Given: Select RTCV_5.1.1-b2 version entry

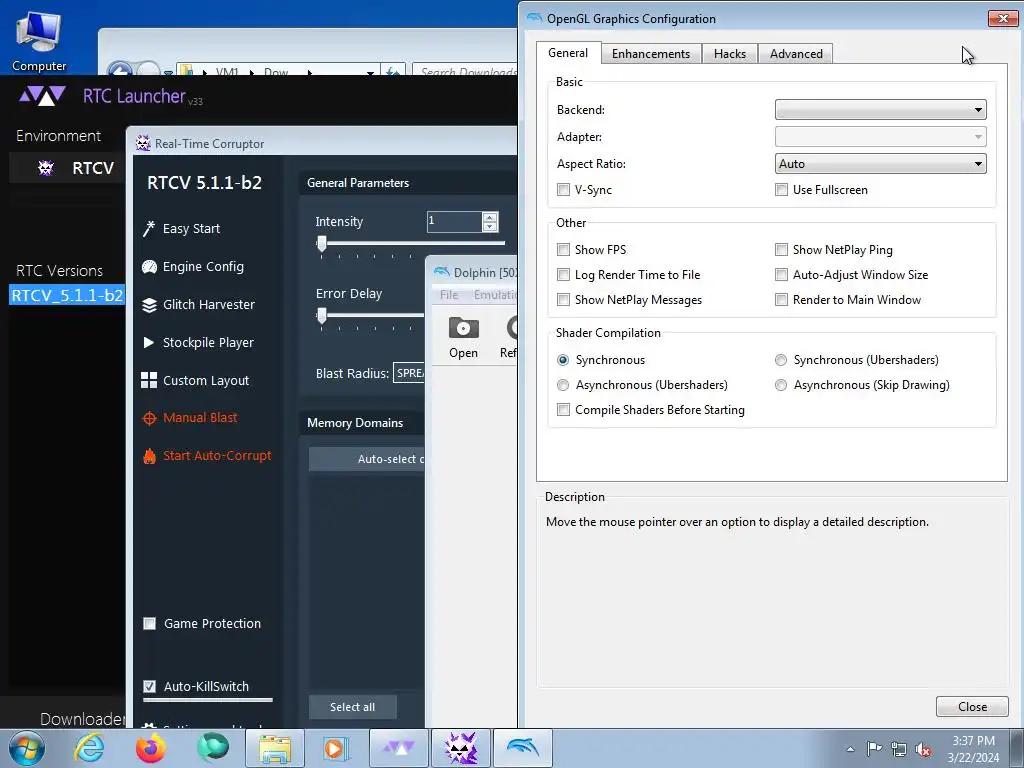Looking at the screenshot, I should (67, 295).
